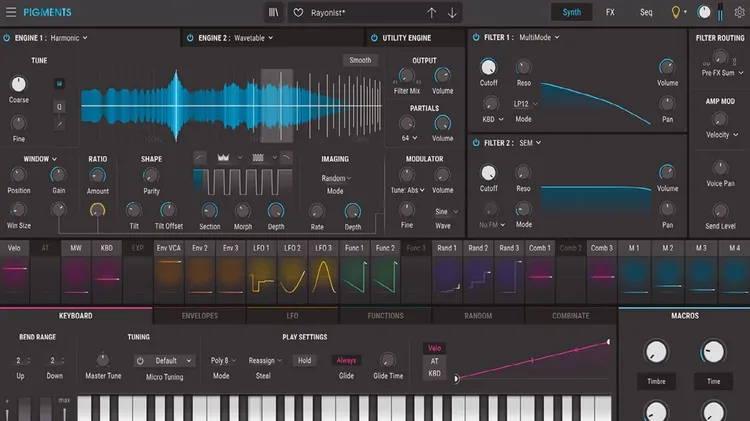The image size is (750, 421).
Task: Load next preset with down arrow
Action: click(x=452, y=13)
